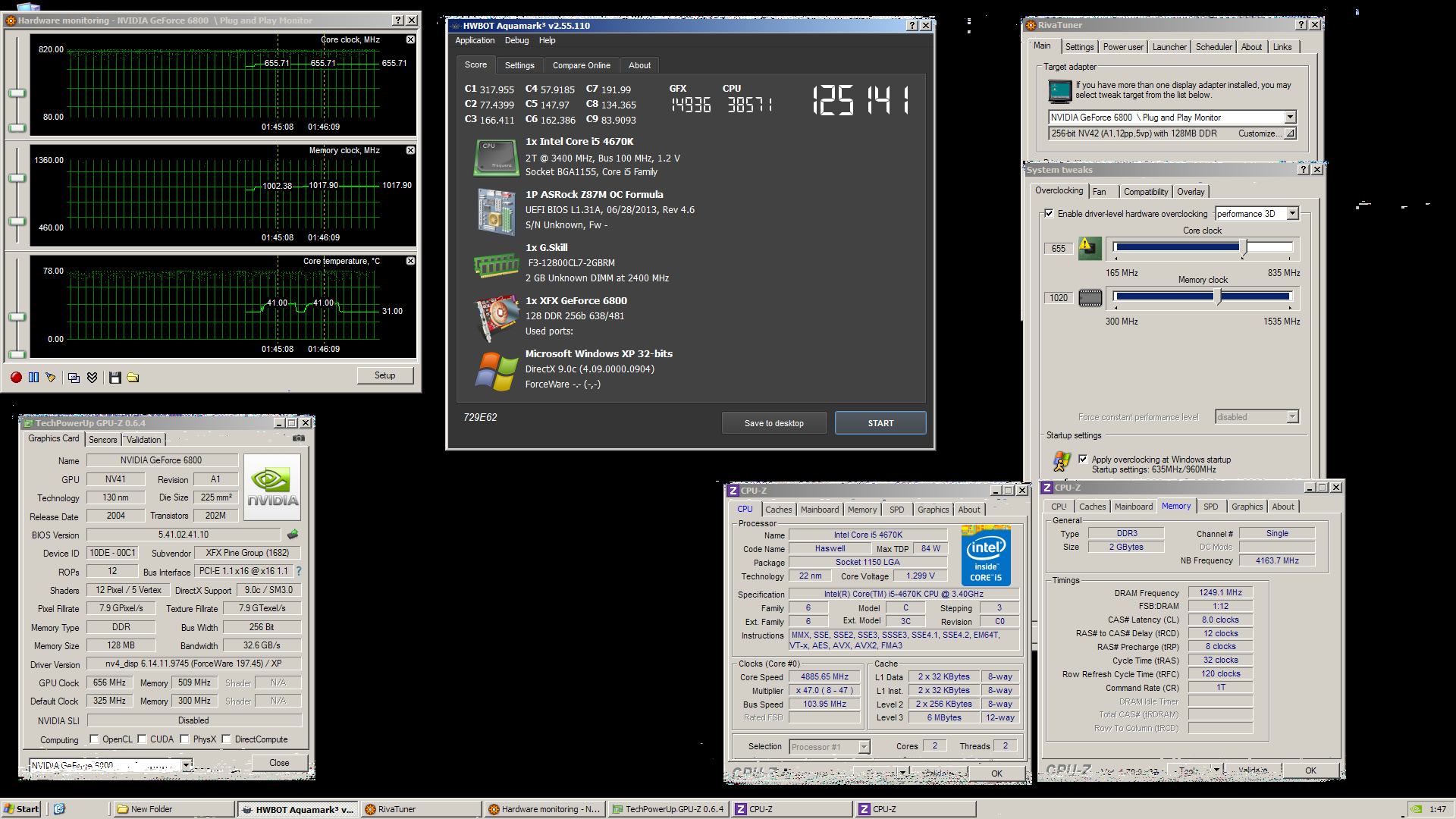Click the motherboard image in Aquamark
Image resolution: width=1456 pixels, height=819 pixels.
(x=496, y=211)
